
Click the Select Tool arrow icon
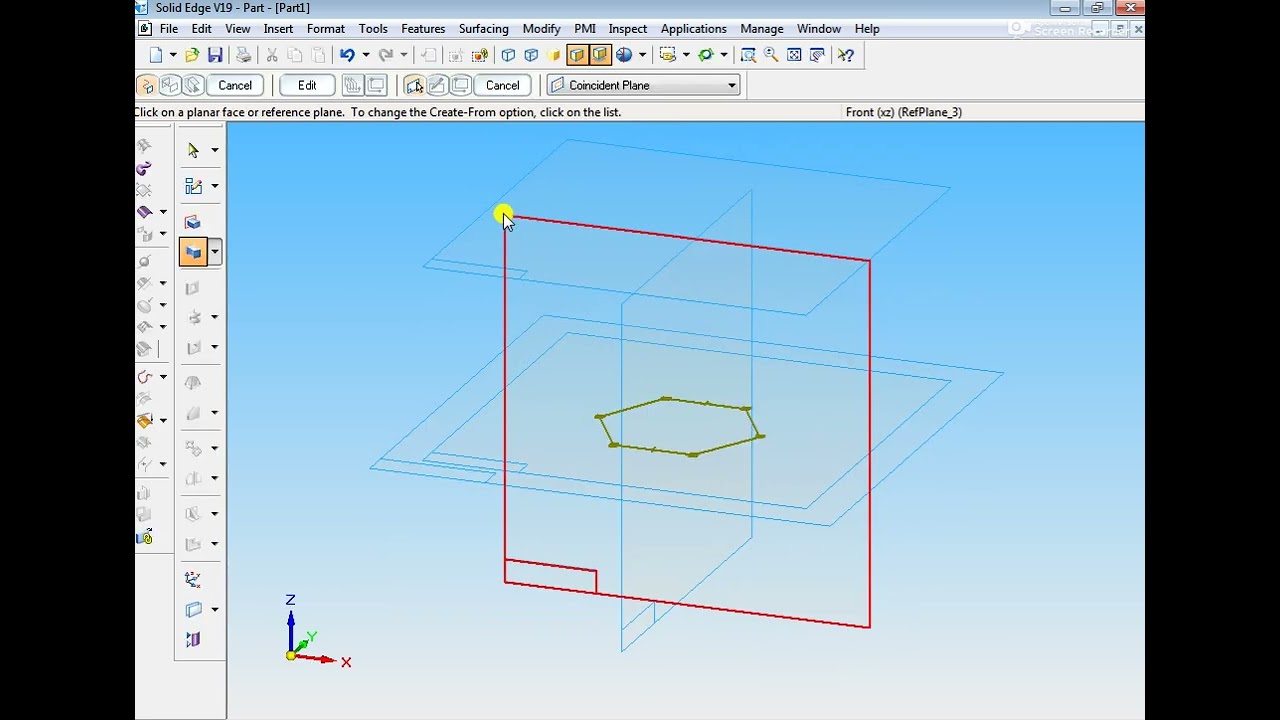pos(193,150)
